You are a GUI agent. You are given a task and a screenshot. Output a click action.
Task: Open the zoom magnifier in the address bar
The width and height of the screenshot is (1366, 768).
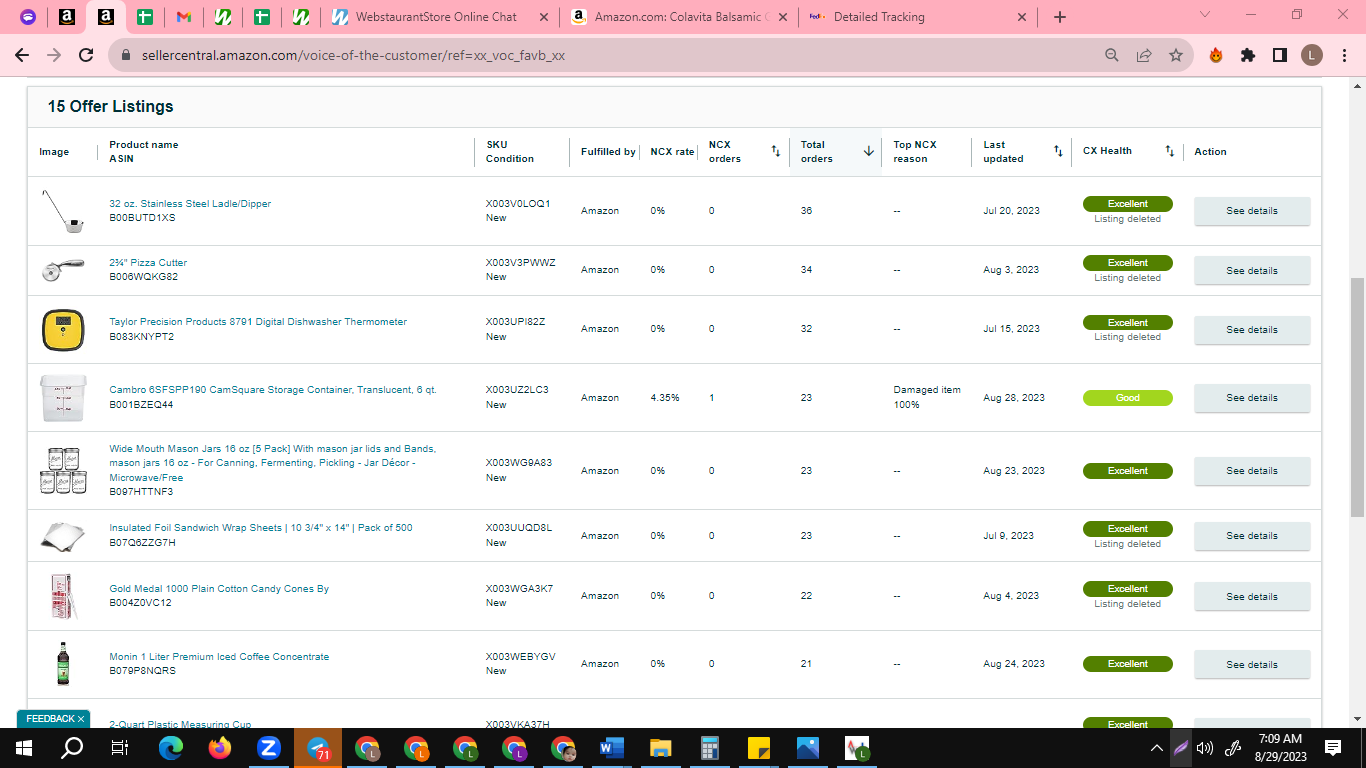pos(1112,56)
